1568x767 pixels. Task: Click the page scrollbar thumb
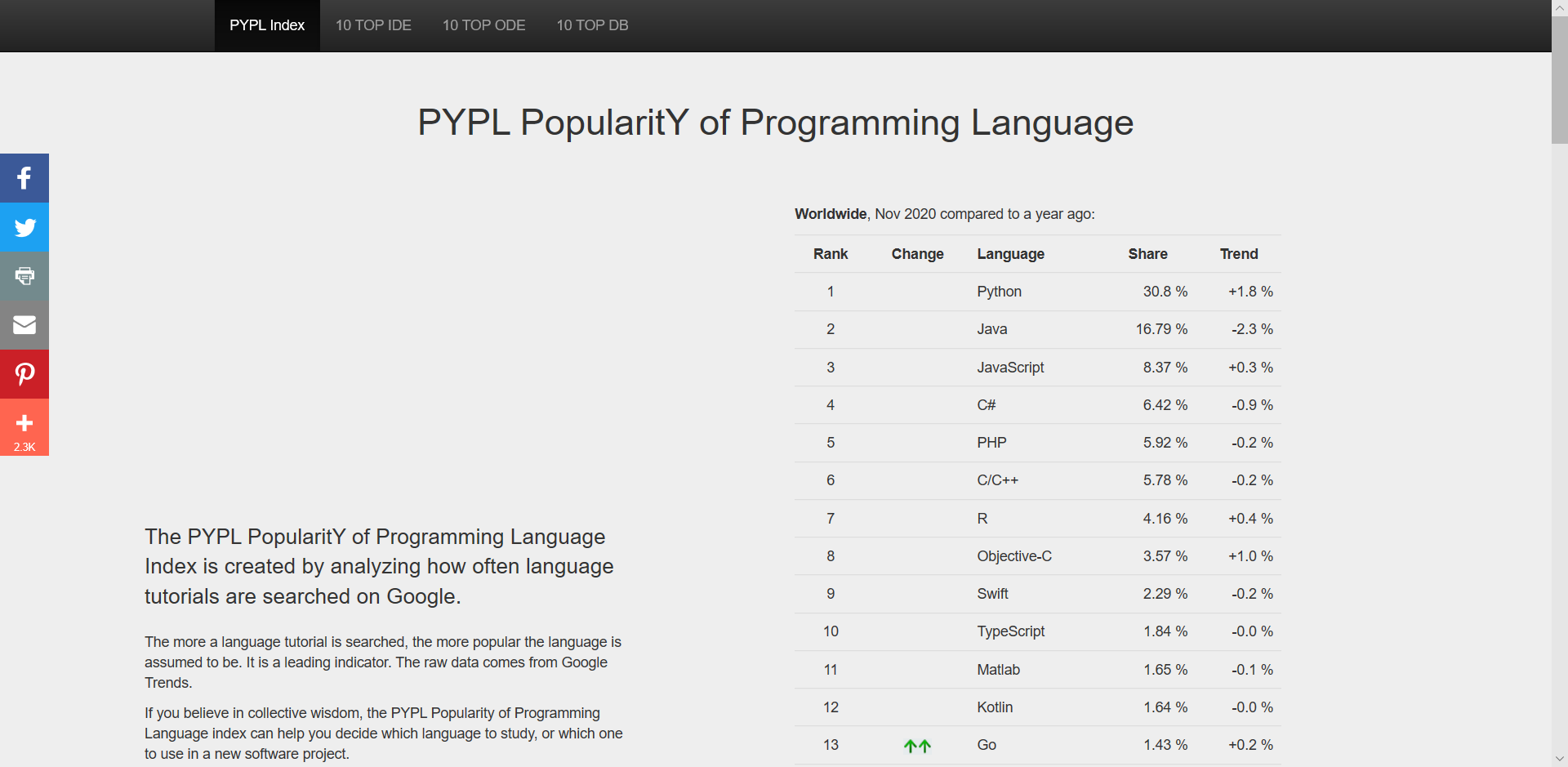tap(1560, 80)
